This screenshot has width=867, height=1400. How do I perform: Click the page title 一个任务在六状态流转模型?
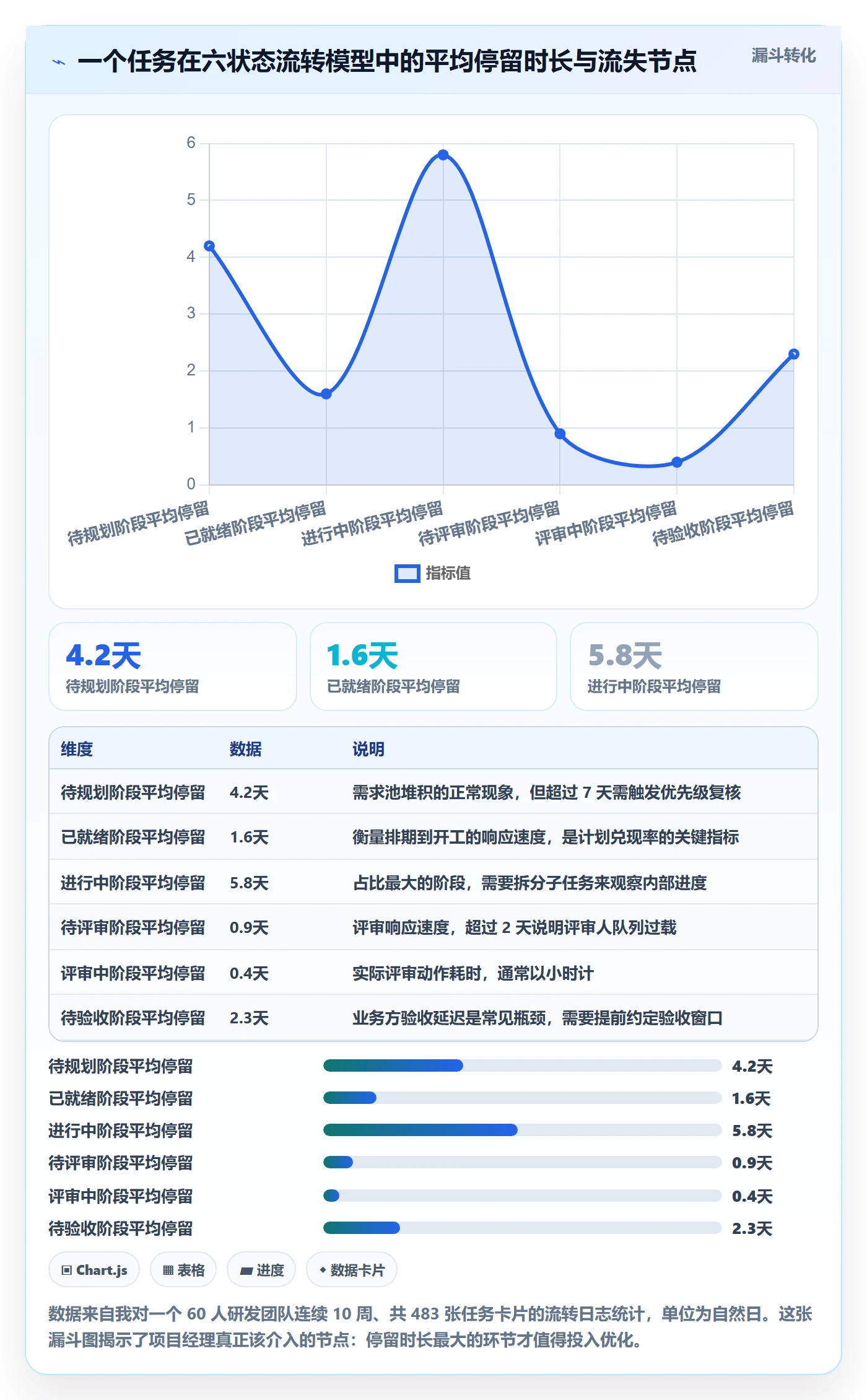pos(387,61)
